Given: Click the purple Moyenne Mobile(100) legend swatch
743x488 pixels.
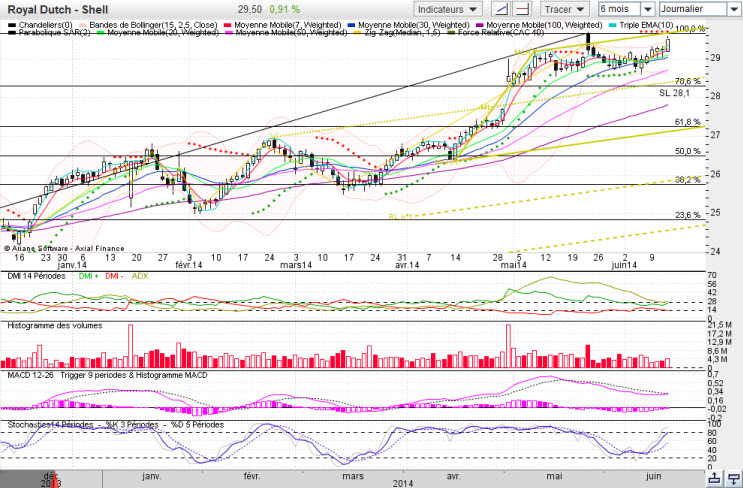Looking at the screenshot, I should (x=480, y=25).
